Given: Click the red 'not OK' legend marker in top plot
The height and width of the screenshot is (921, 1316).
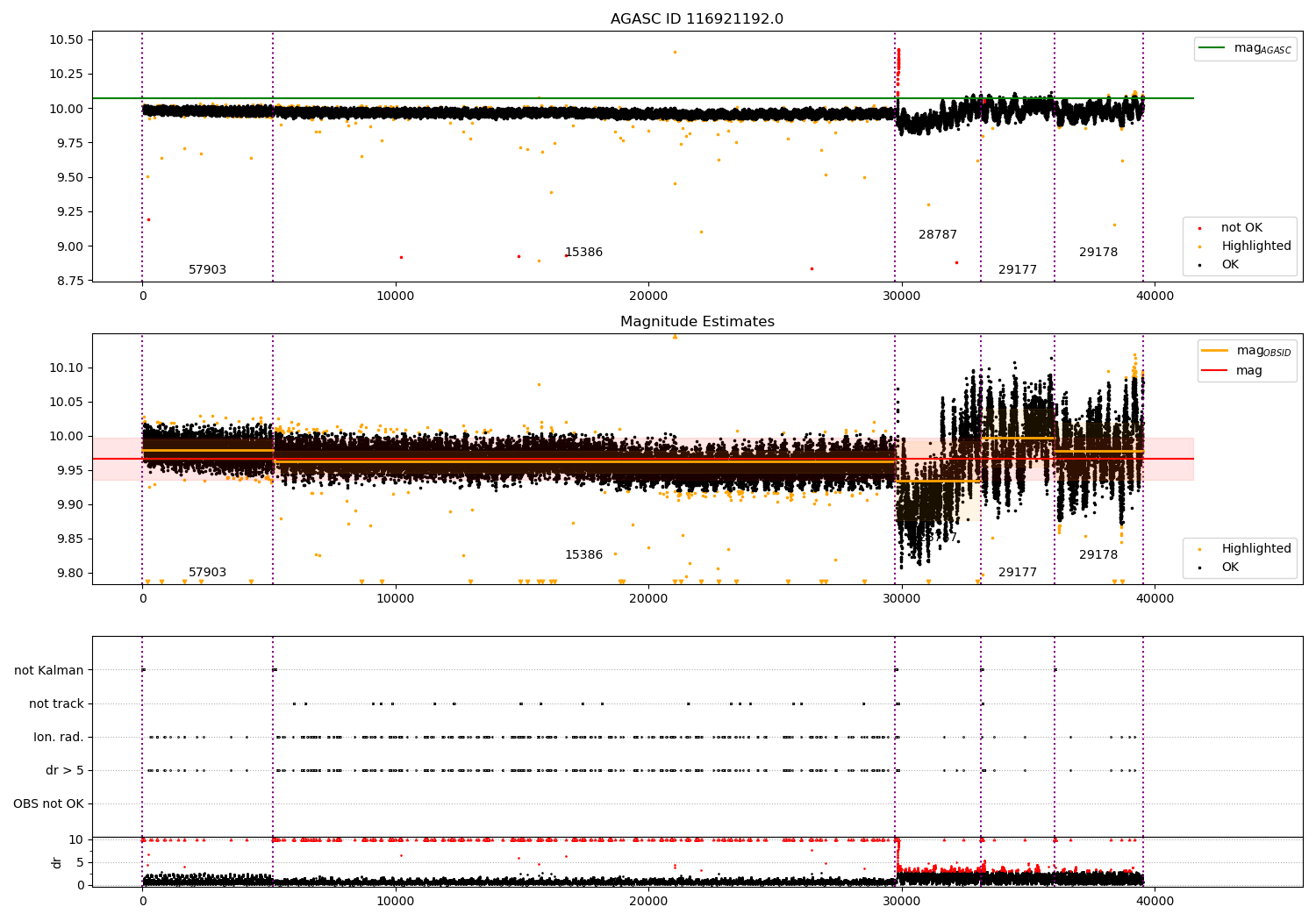Looking at the screenshot, I should 1199,228.
